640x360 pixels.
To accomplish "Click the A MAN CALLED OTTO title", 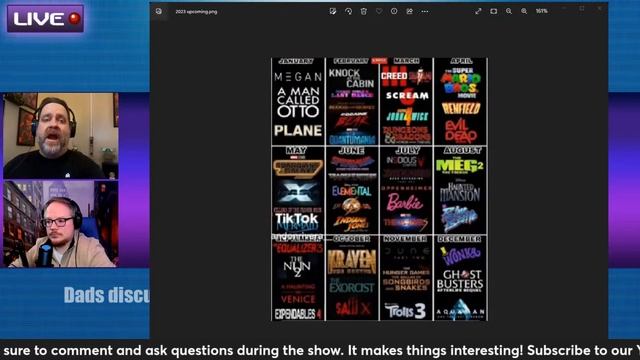I will (x=298, y=102).
